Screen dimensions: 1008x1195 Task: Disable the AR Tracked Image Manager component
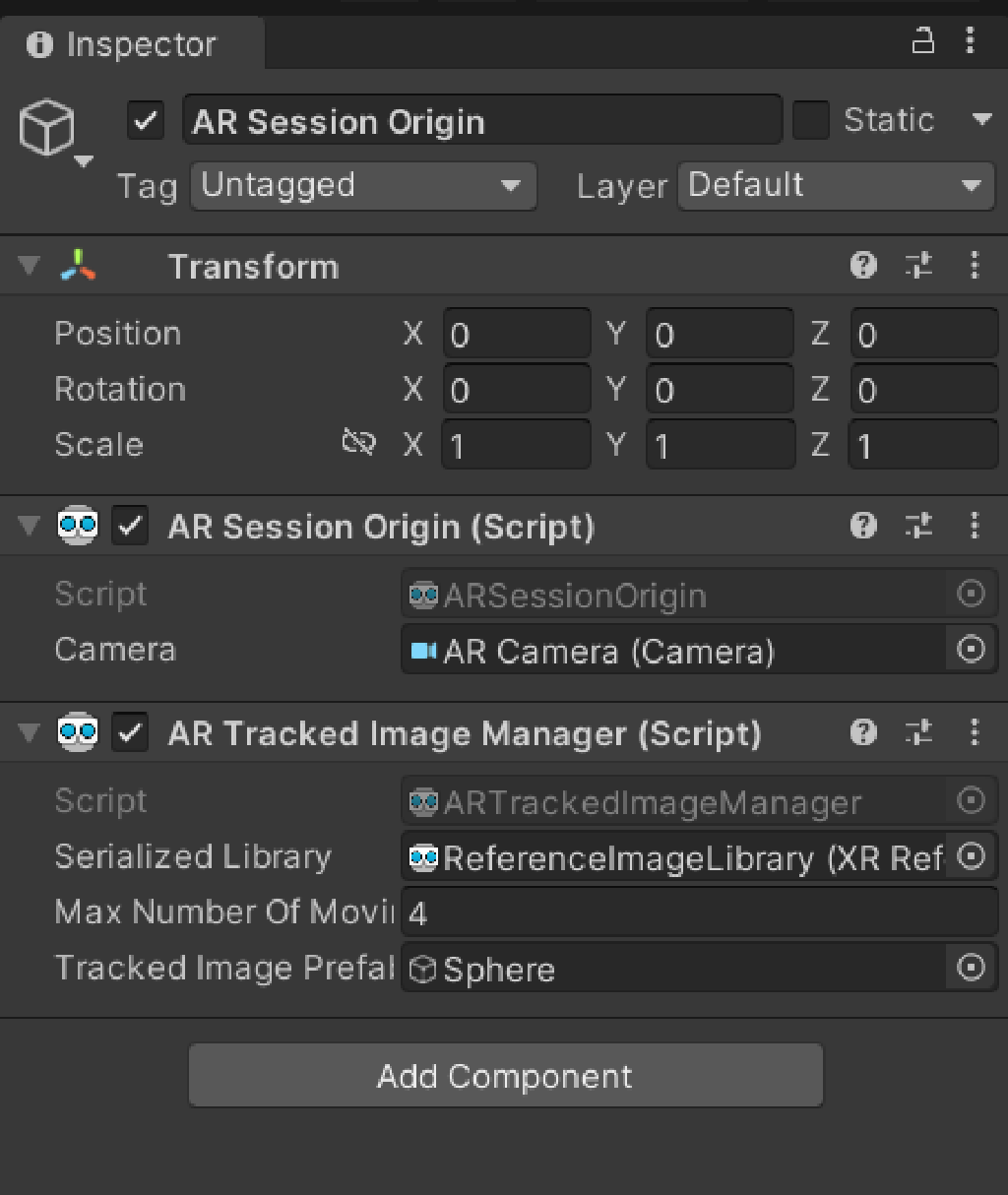pos(129,732)
